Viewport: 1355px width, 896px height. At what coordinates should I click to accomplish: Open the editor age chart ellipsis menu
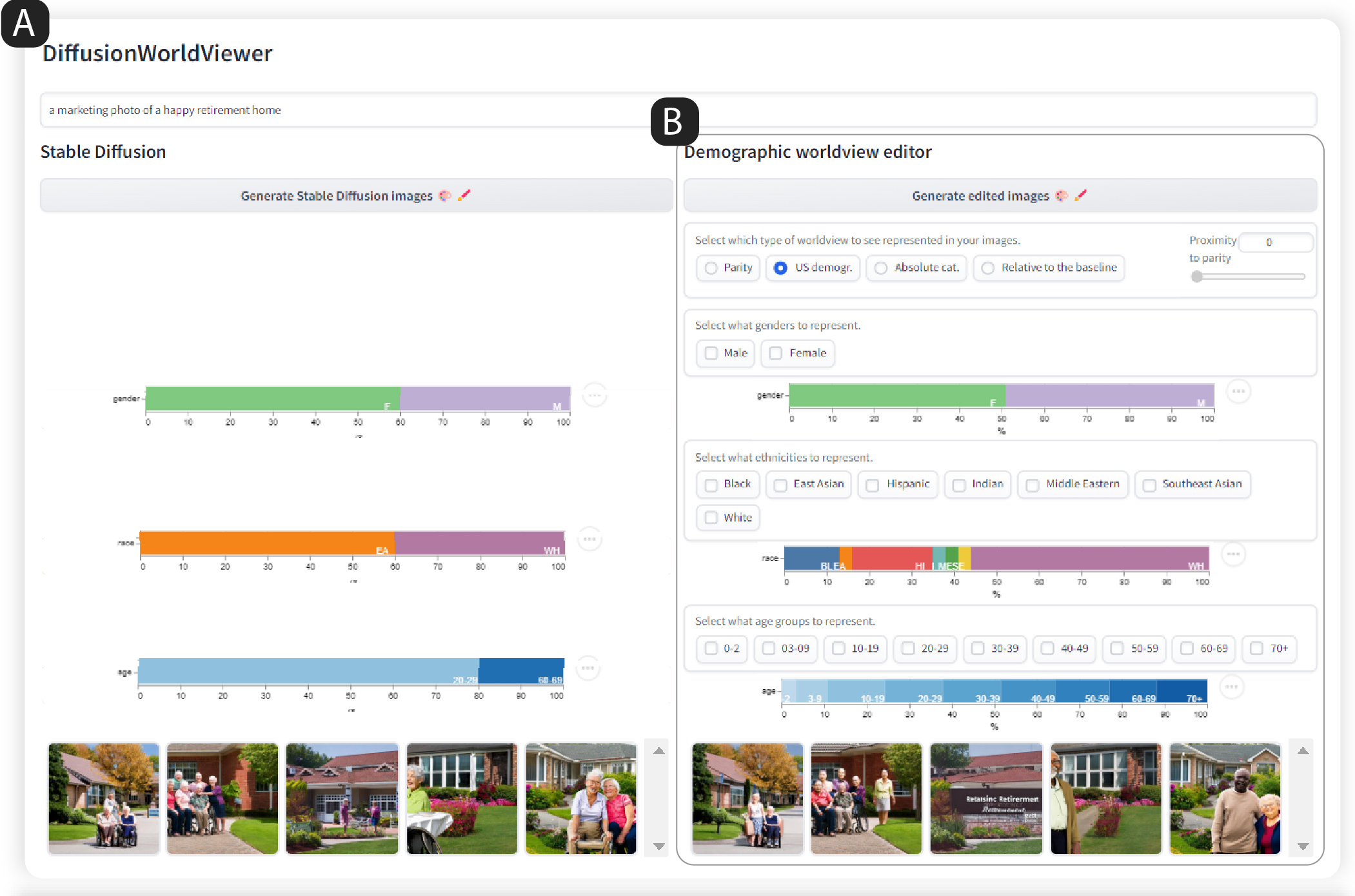tap(1231, 687)
